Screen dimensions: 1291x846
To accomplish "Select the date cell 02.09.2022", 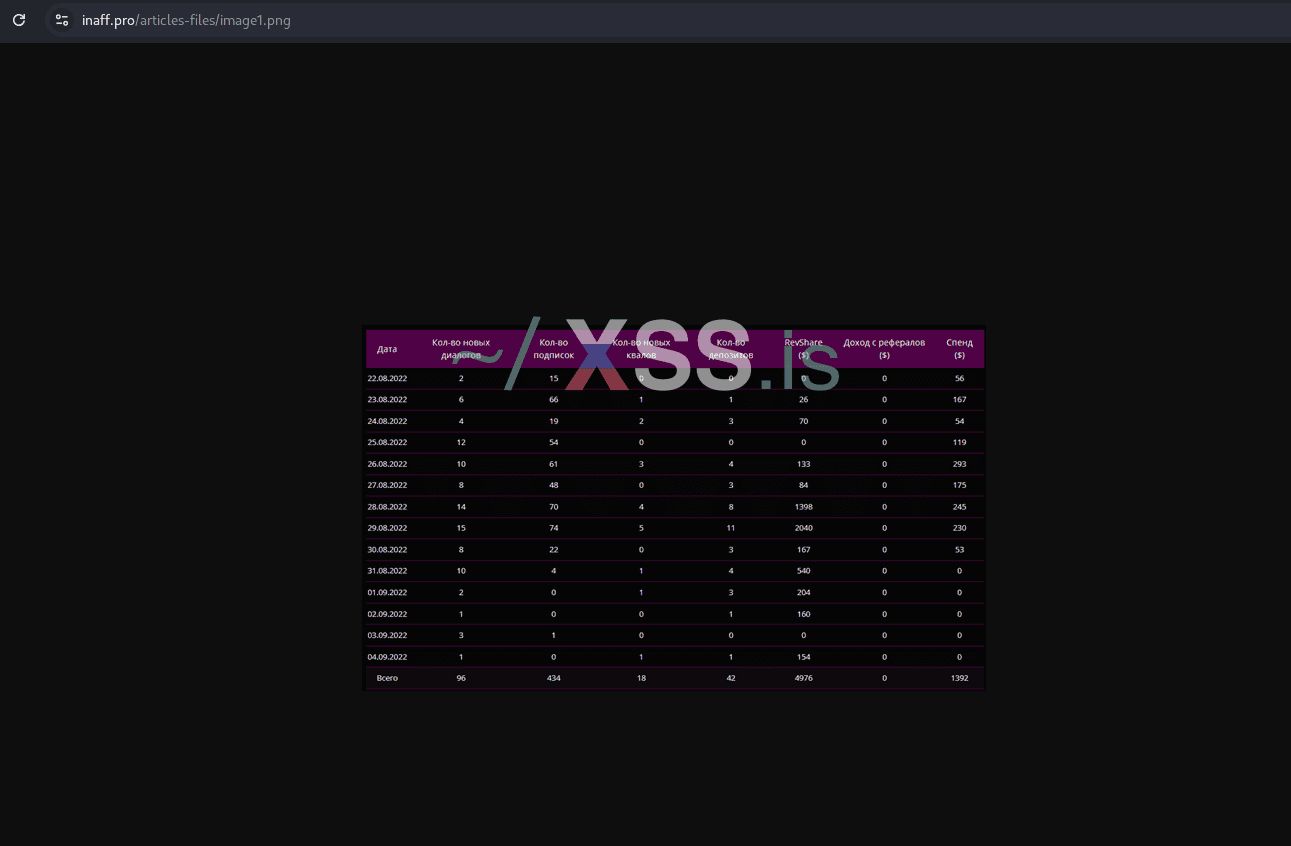I will coord(387,615).
